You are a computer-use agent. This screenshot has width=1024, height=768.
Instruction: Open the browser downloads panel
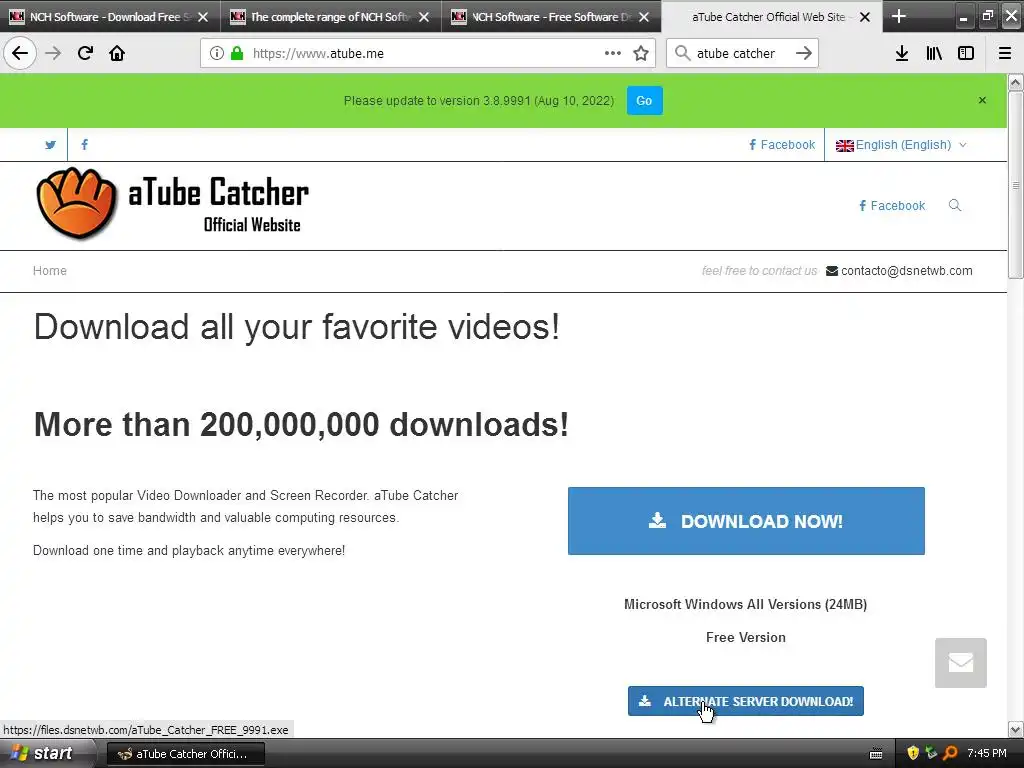[x=902, y=54]
